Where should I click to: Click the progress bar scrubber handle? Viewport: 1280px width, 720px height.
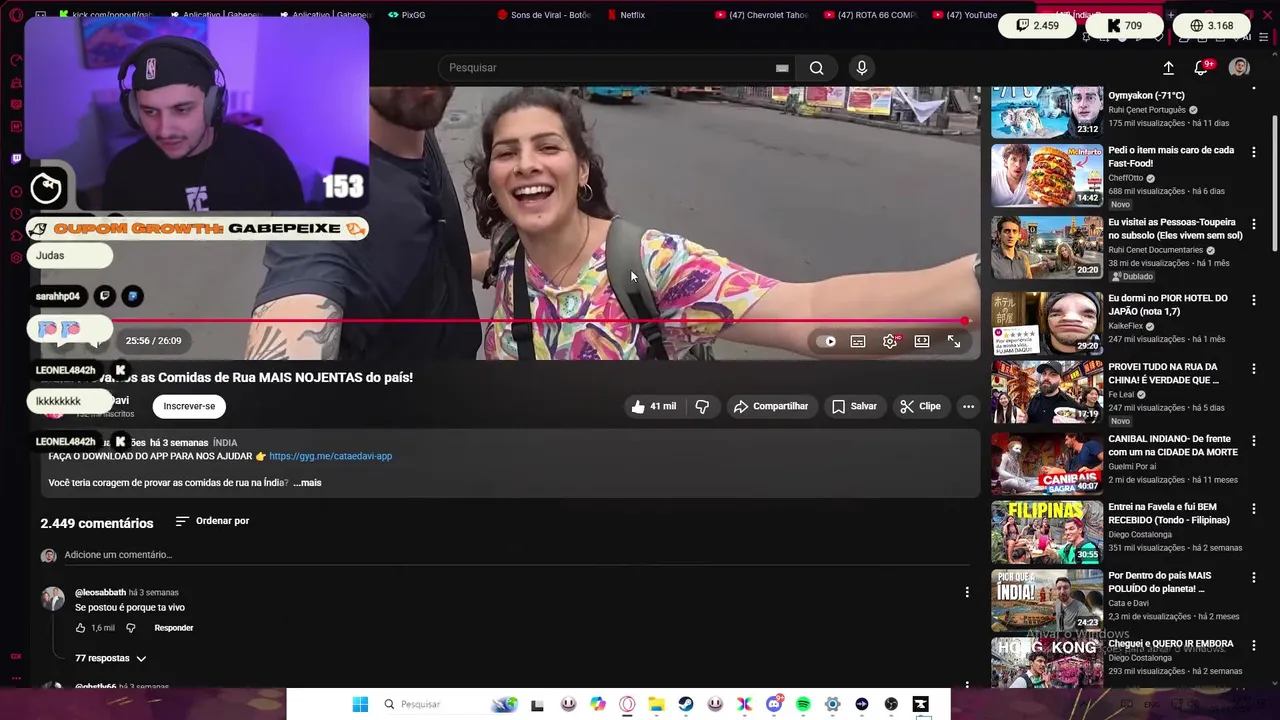pos(964,321)
